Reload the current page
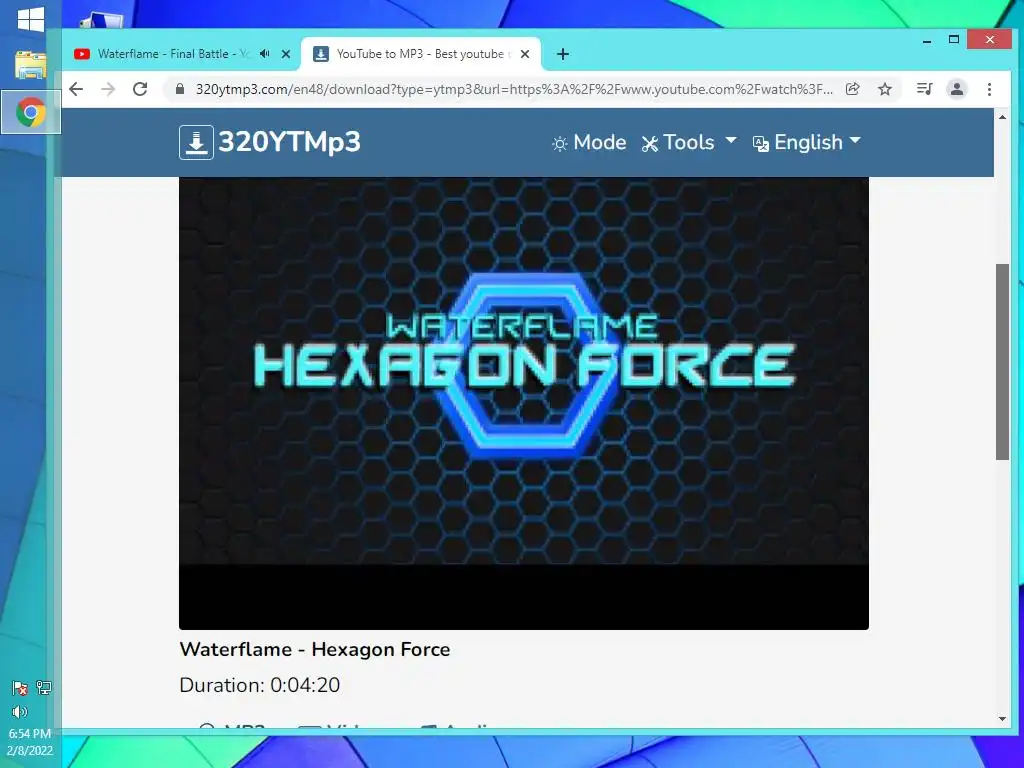This screenshot has height=768, width=1024. (140, 89)
